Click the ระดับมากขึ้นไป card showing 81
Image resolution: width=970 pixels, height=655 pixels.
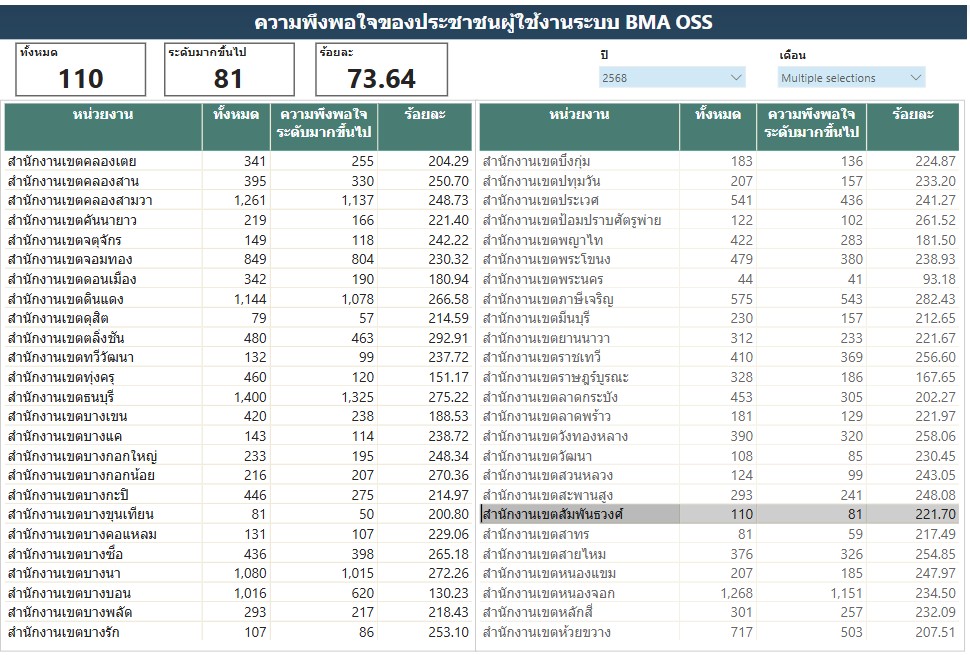pos(229,69)
